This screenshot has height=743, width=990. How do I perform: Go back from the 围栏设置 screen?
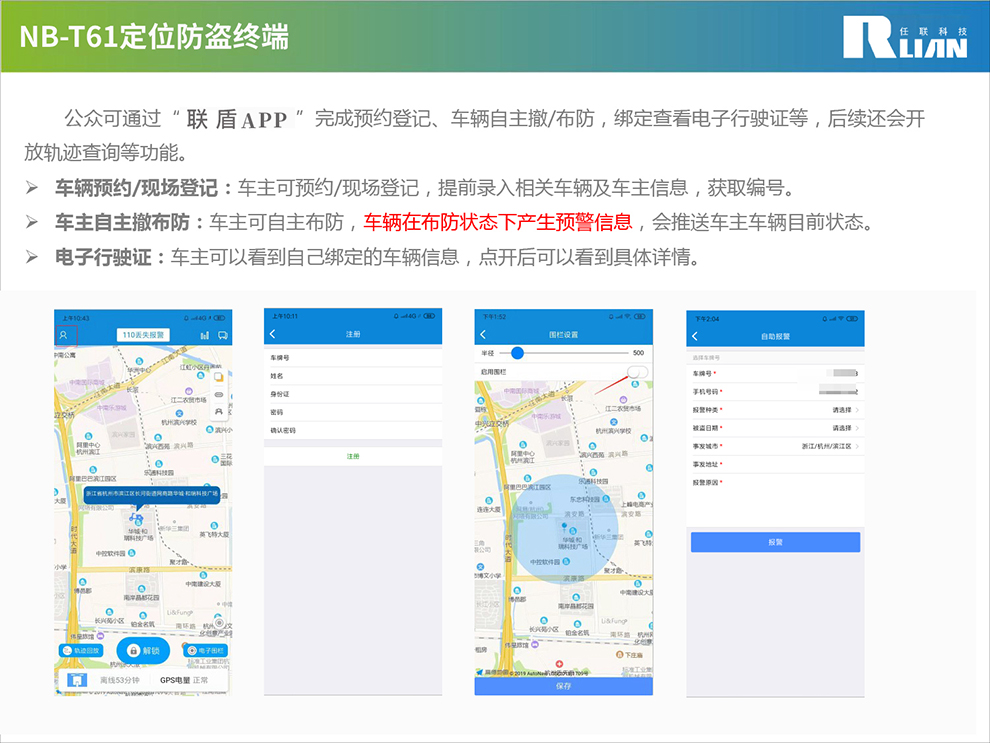click(x=483, y=334)
